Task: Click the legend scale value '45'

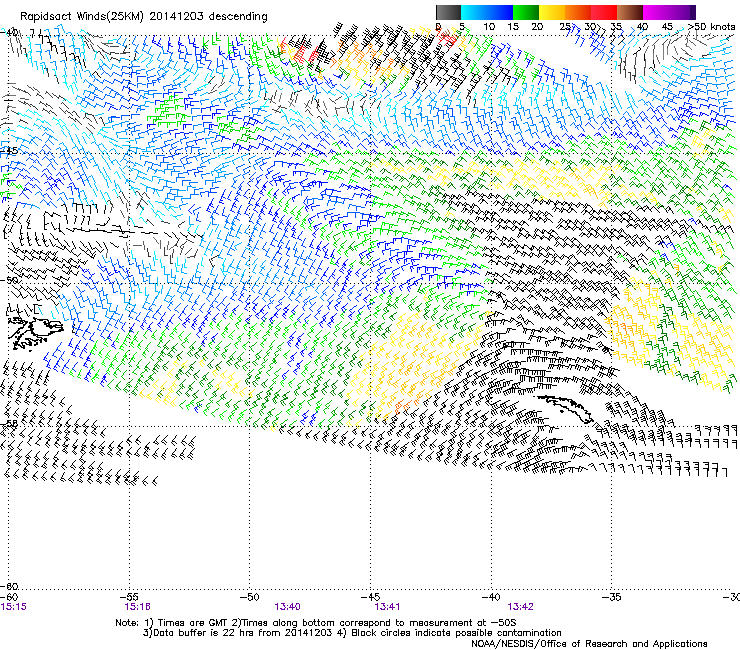Action: click(667, 27)
